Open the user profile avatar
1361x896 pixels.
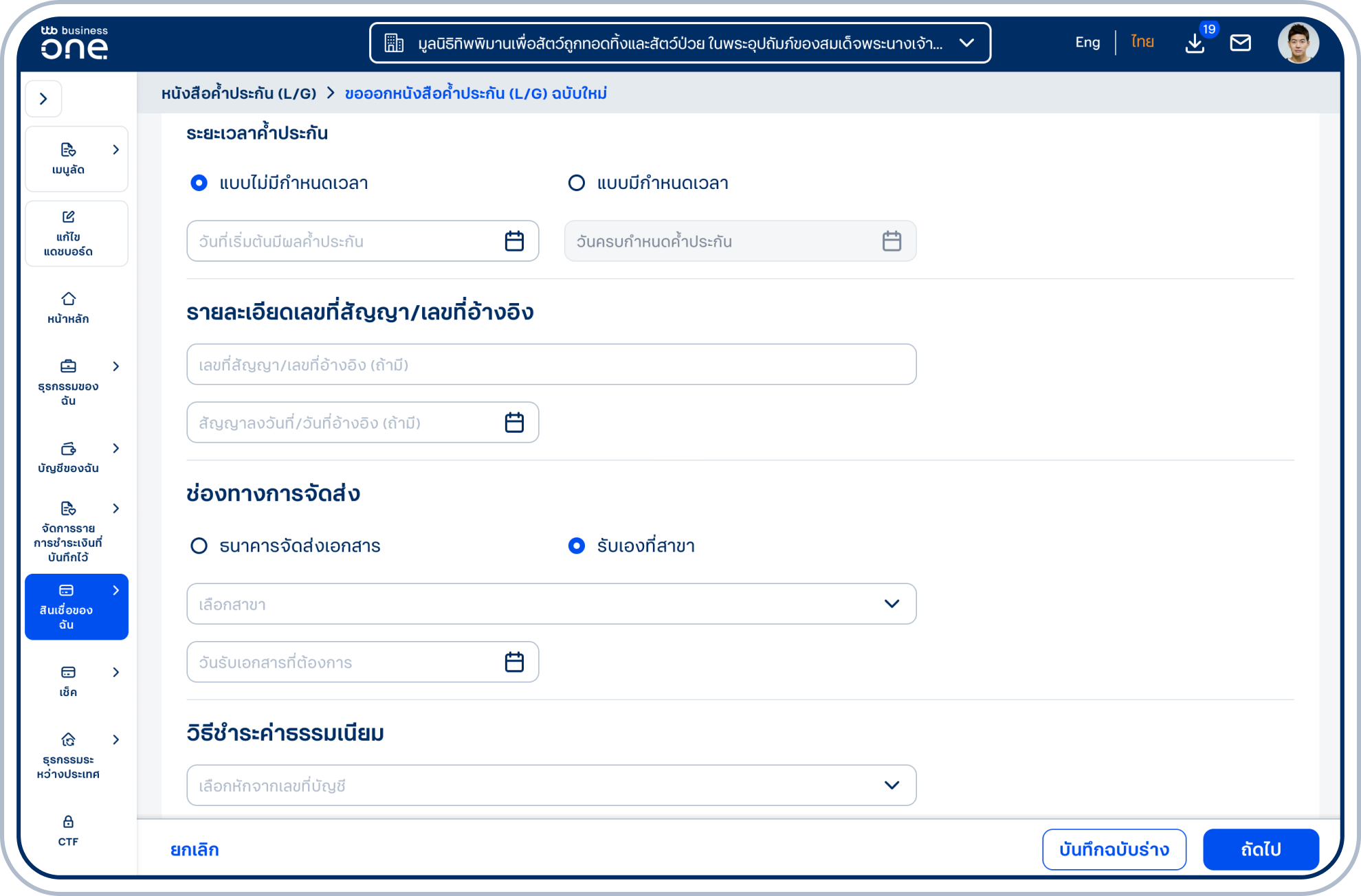pos(1298,43)
